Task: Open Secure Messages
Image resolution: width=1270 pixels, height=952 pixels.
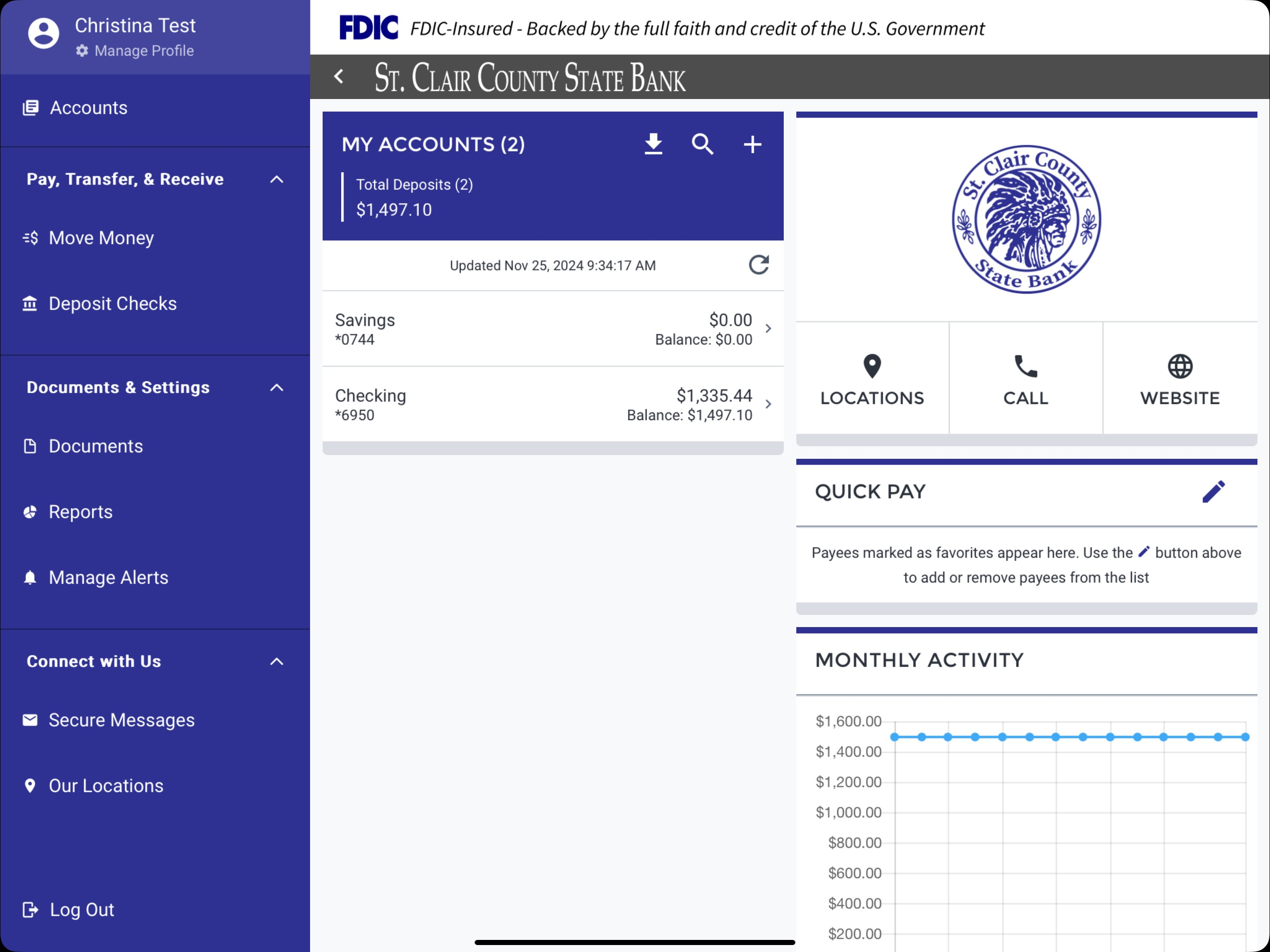Action: tap(155, 720)
